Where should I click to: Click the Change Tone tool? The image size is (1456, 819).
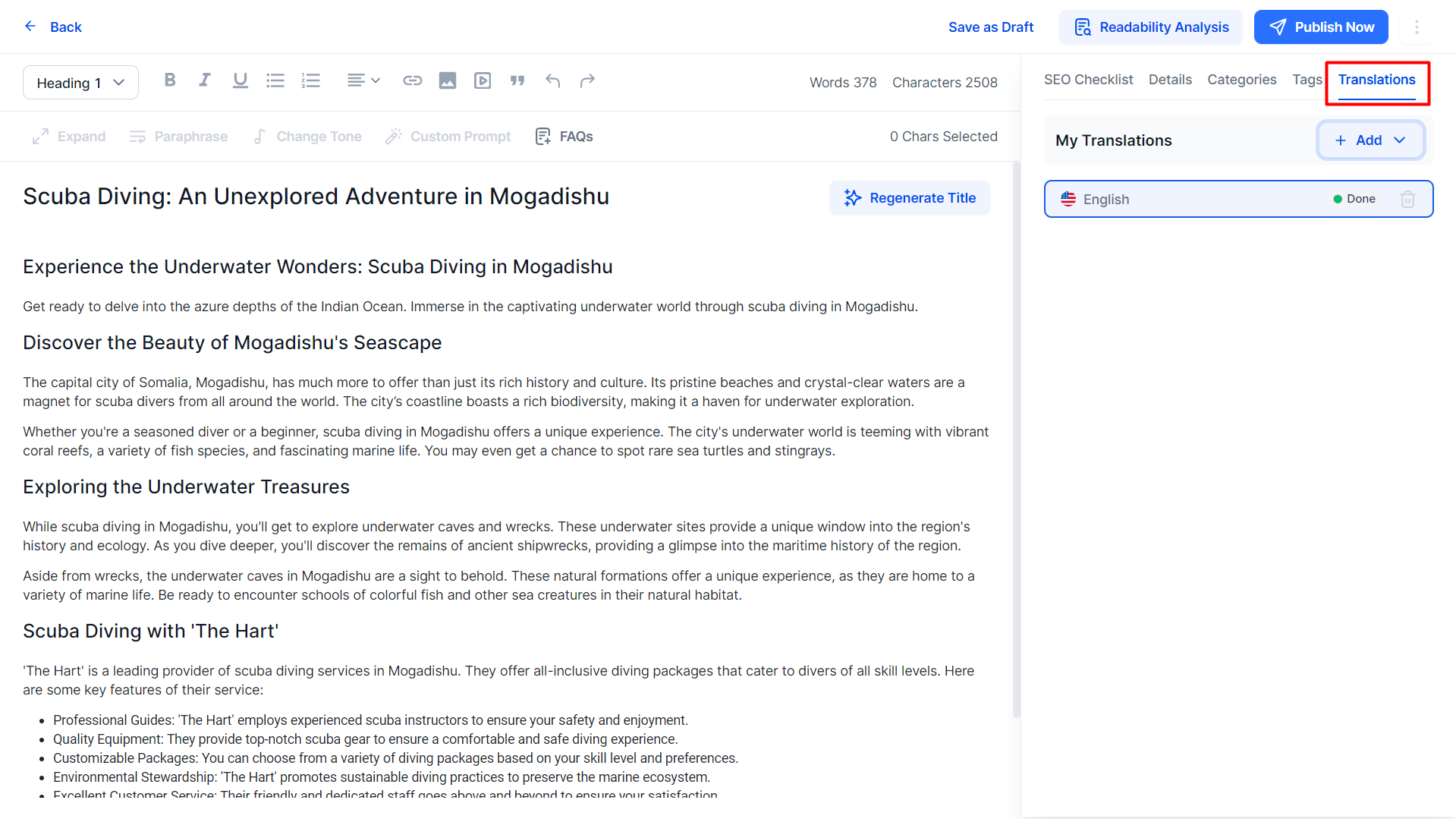coord(307,137)
